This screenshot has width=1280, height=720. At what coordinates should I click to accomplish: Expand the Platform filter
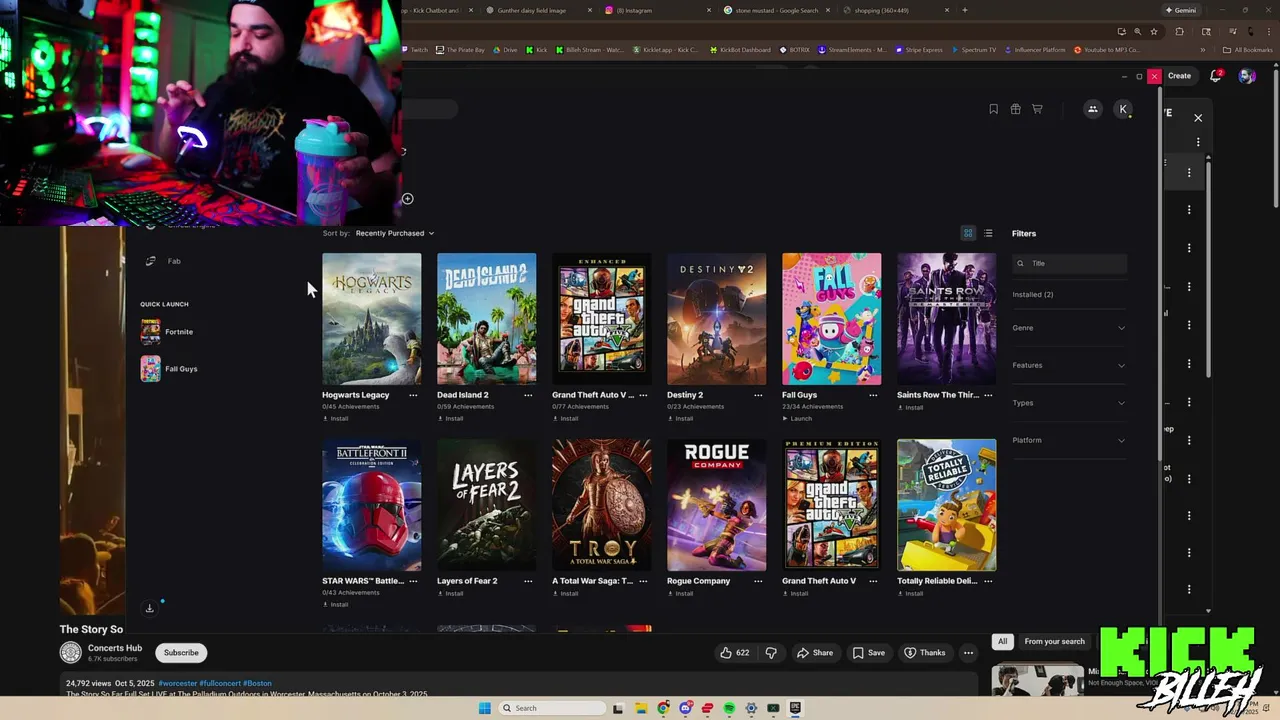[x=1069, y=440]
